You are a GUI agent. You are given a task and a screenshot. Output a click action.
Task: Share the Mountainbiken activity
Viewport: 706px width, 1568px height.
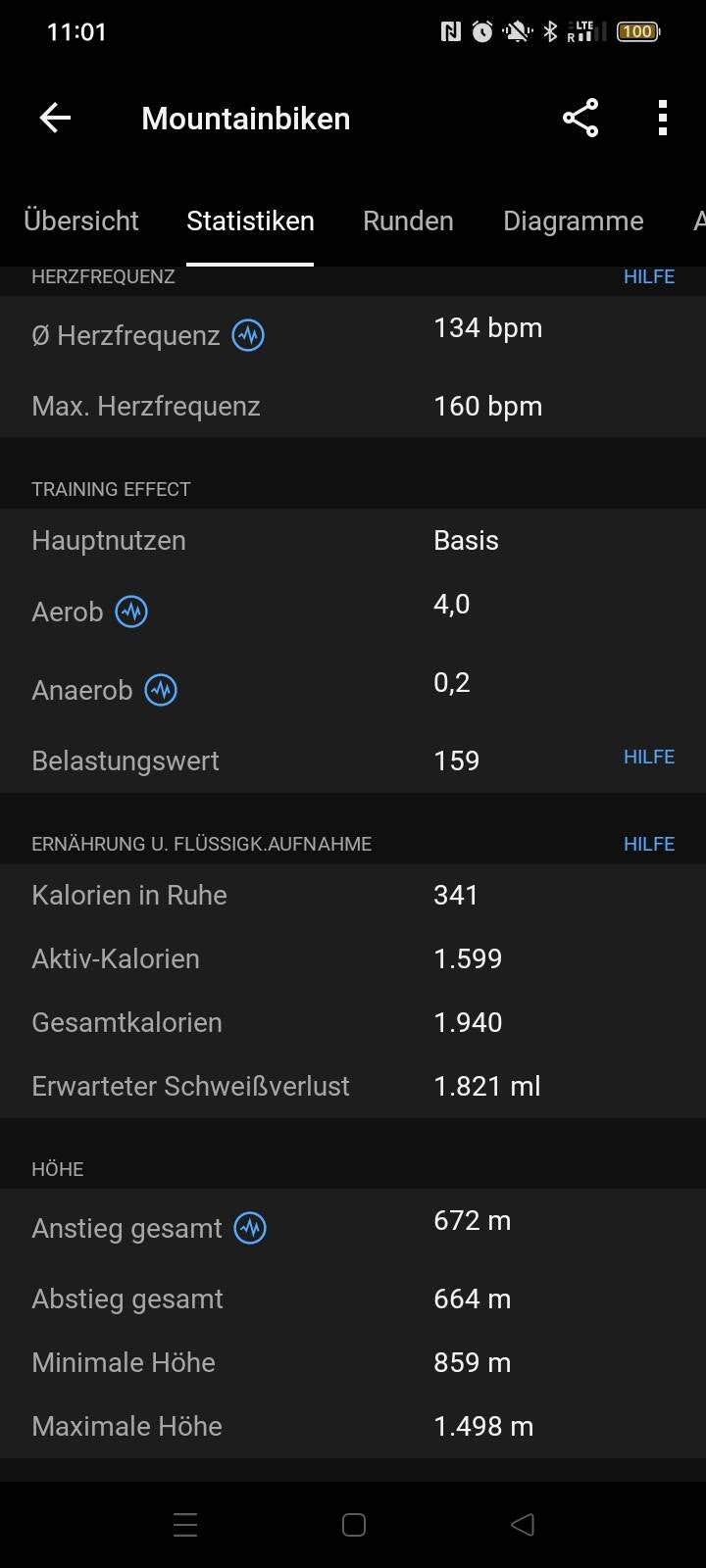[580, 119]
